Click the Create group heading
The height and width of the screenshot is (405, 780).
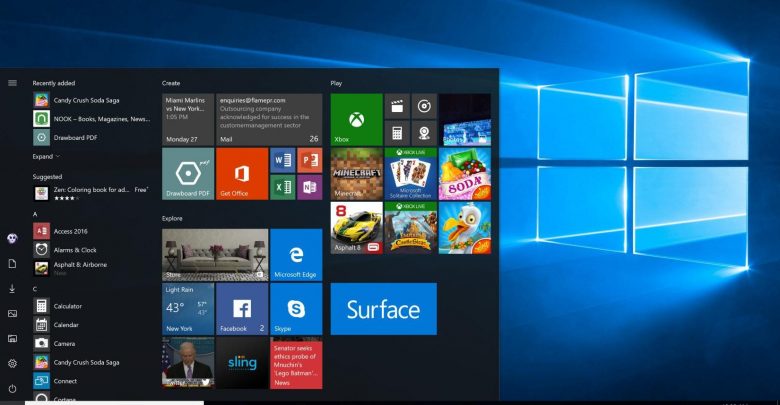171,83
